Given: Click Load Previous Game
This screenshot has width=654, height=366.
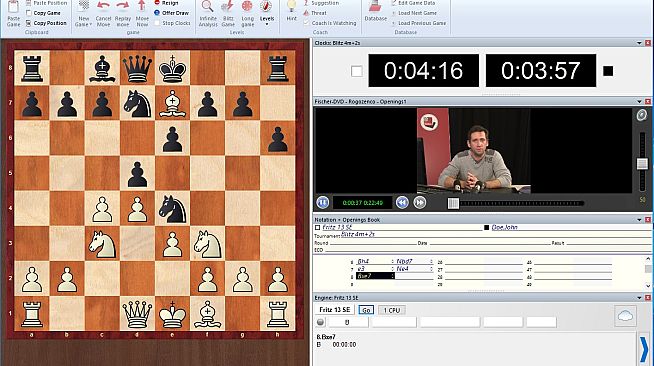Looking at the screenshot, I should [x=422, y=23].
